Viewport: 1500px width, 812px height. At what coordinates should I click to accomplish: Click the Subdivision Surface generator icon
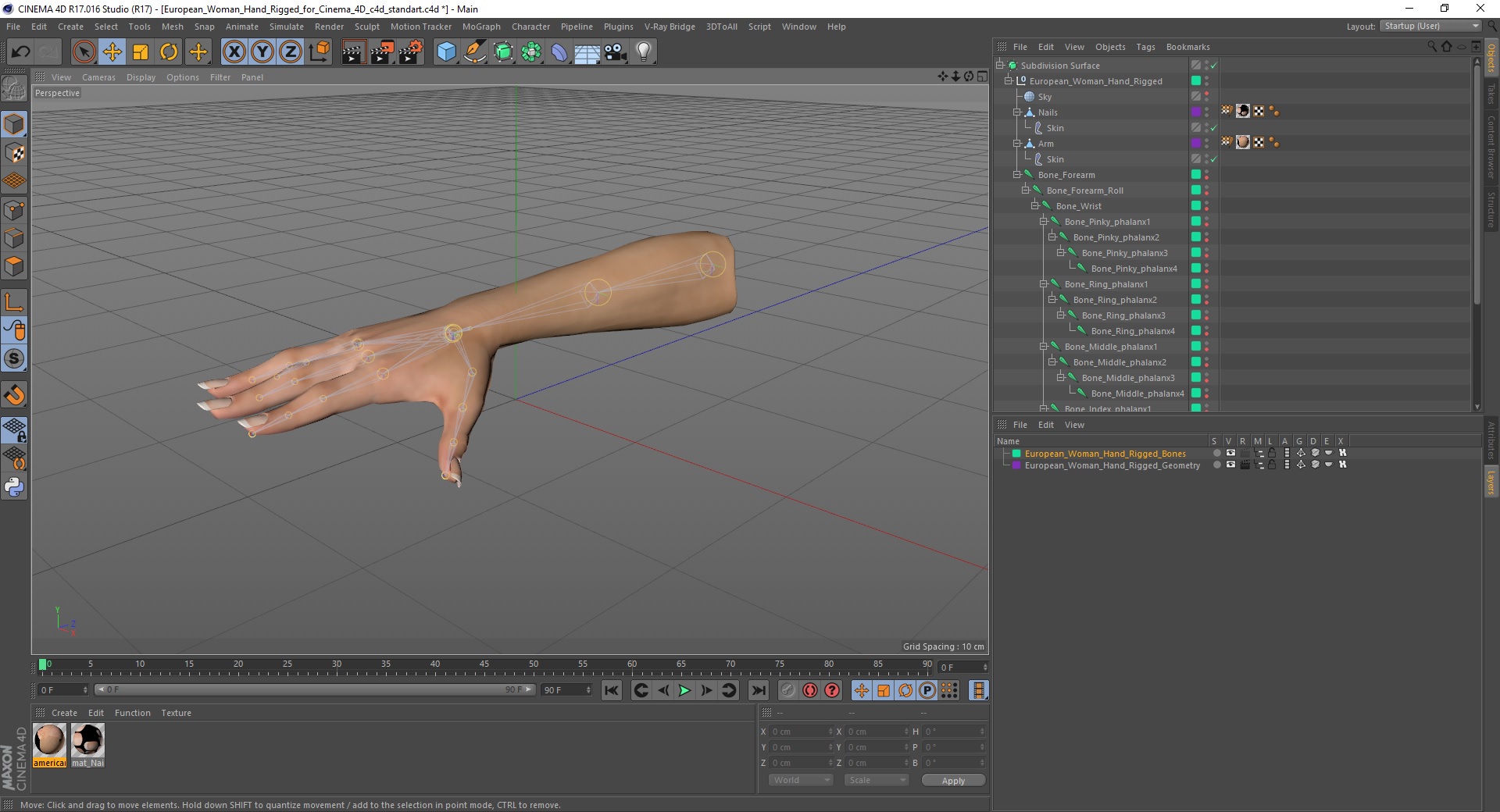pos(503,52)
